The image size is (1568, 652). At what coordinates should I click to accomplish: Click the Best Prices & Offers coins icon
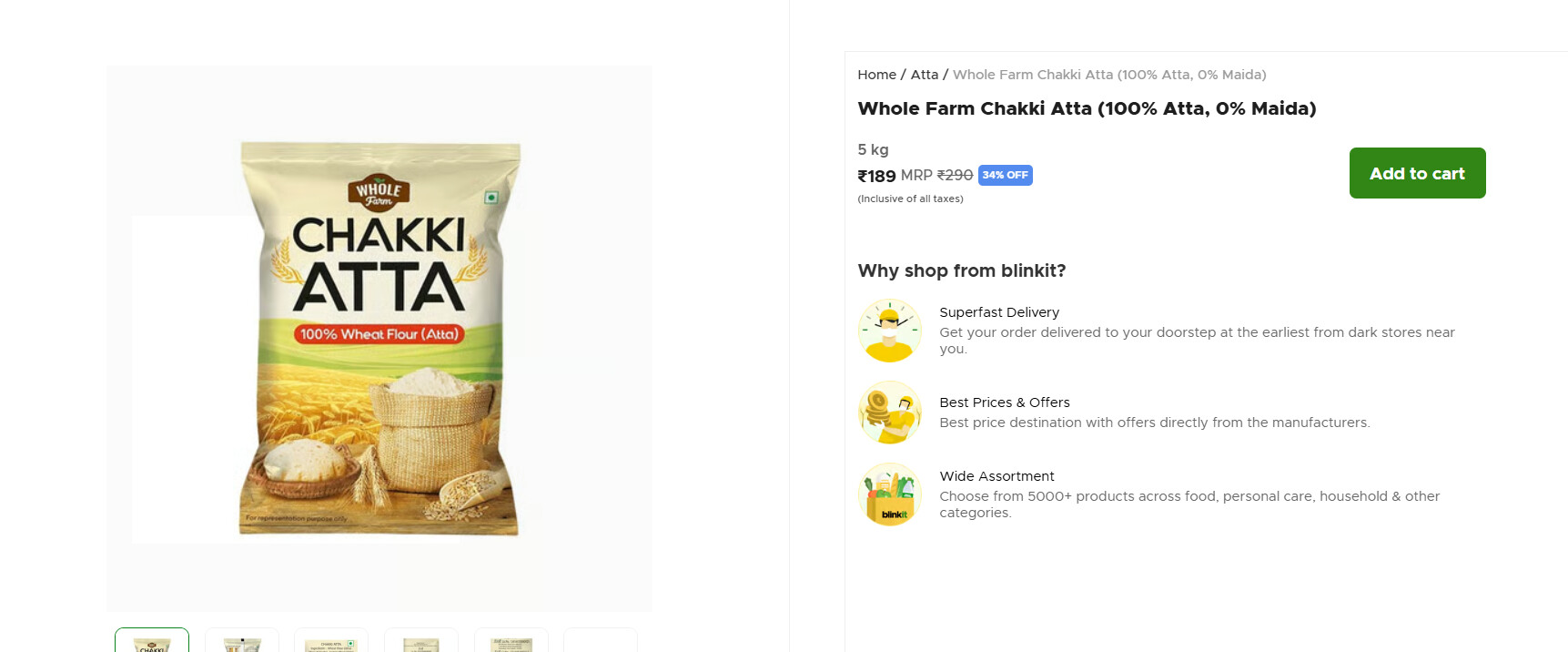pos(889,413)
